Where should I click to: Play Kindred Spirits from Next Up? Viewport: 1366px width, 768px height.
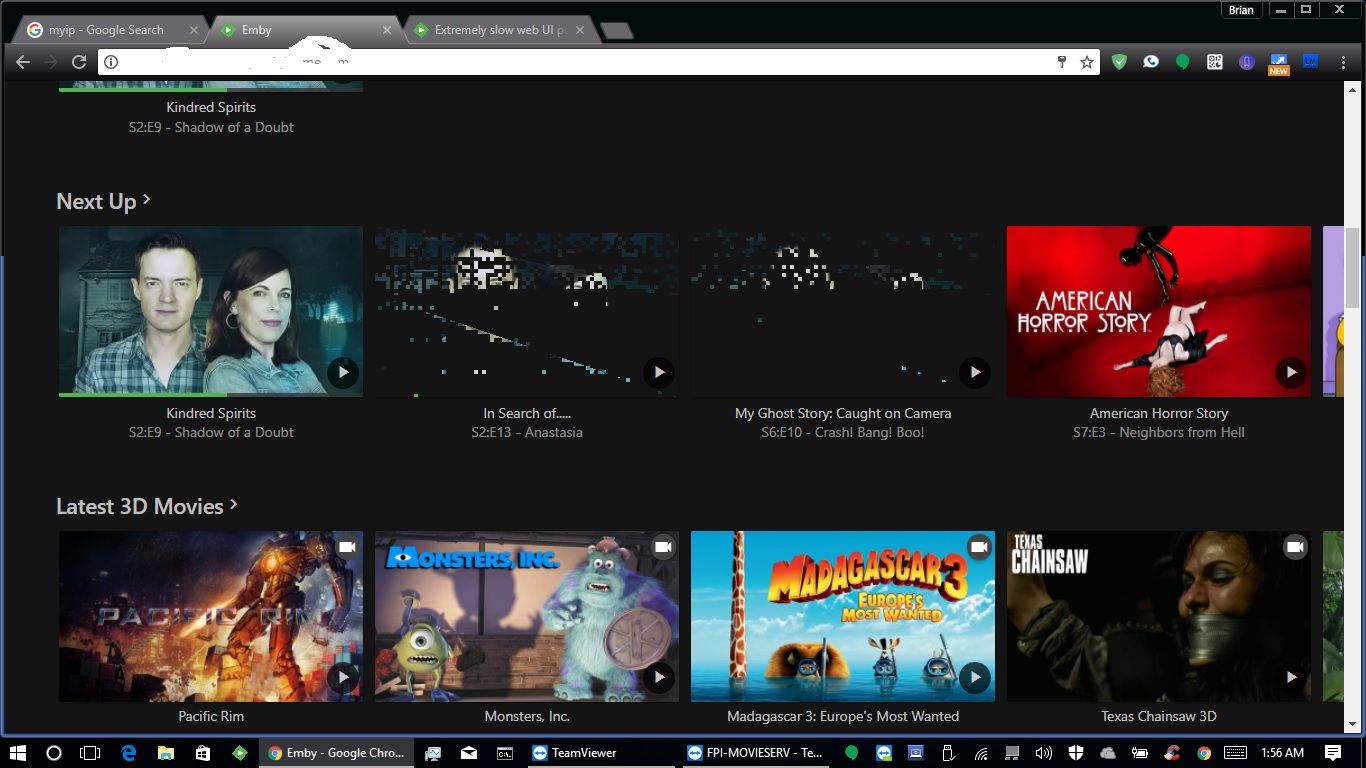343,373
